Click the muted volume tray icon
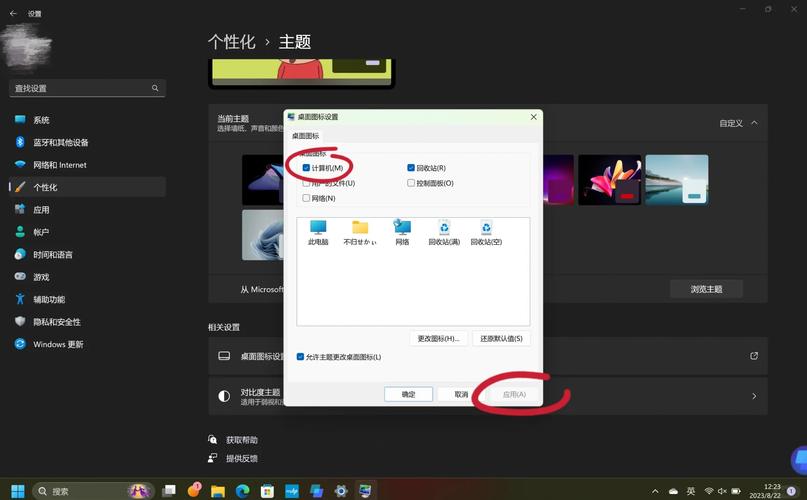Viewport: 807px width, 500px height. pos(722,491)
